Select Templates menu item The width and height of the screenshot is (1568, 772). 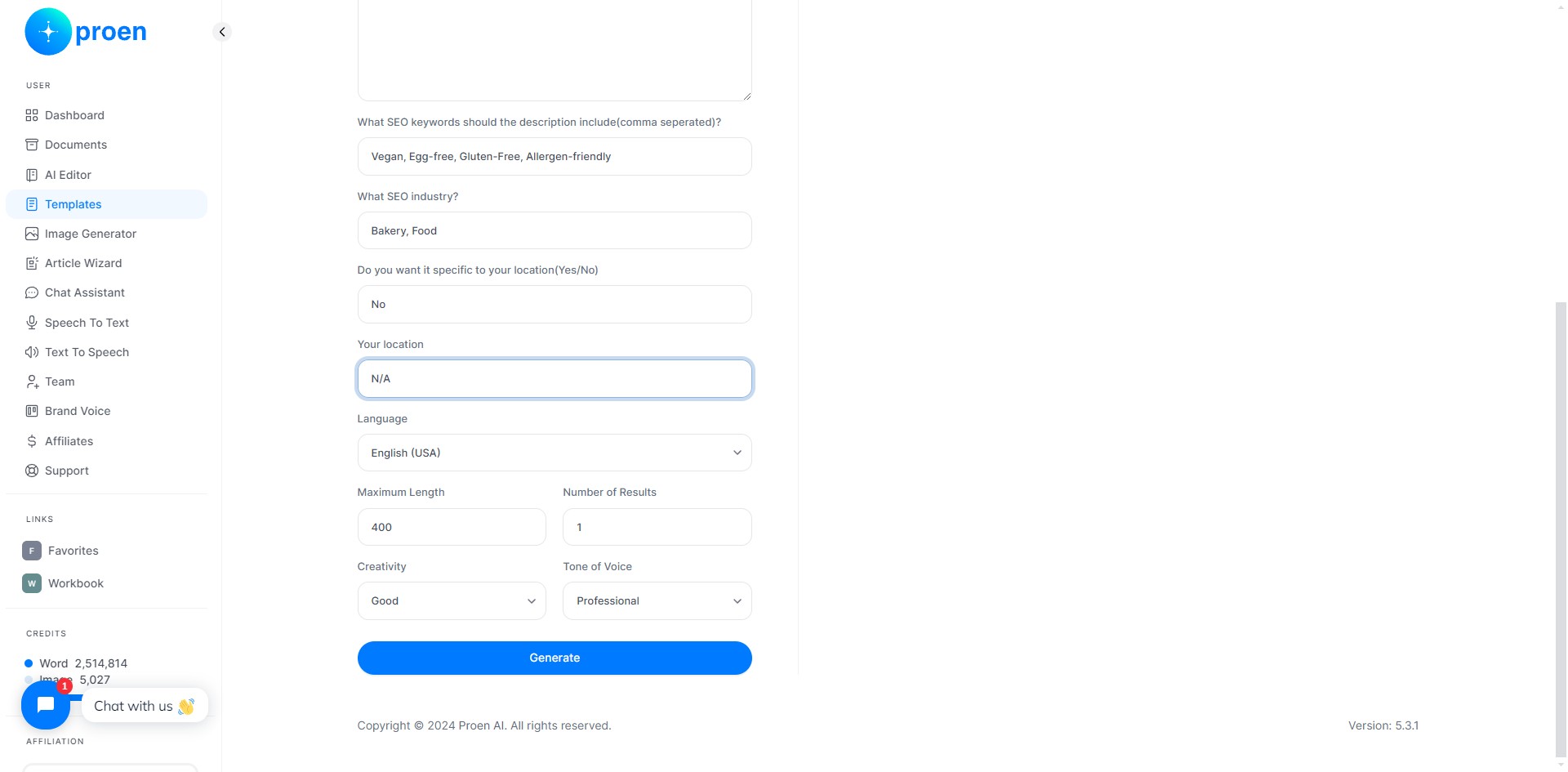click(x=106, y=204)
